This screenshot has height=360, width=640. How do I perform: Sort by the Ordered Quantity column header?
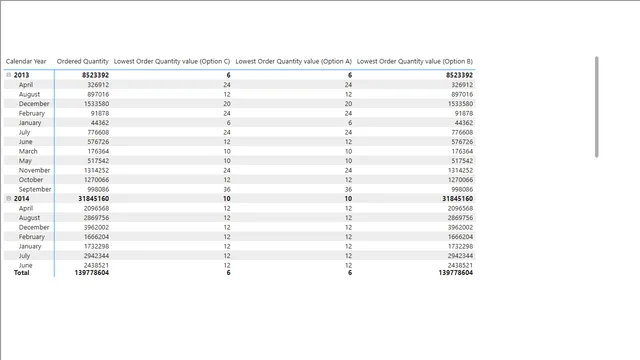82,61
